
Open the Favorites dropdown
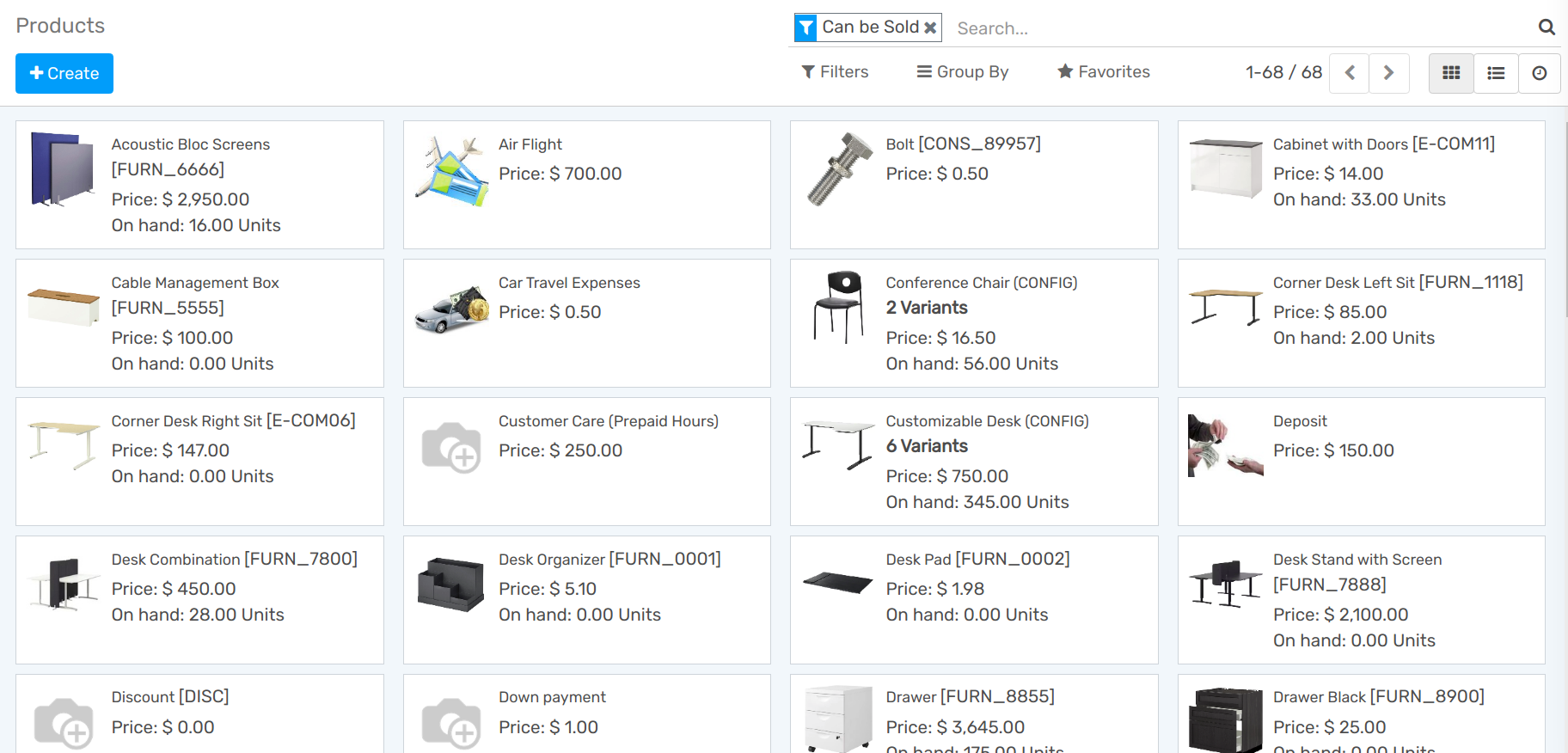tap(1103, 72)
